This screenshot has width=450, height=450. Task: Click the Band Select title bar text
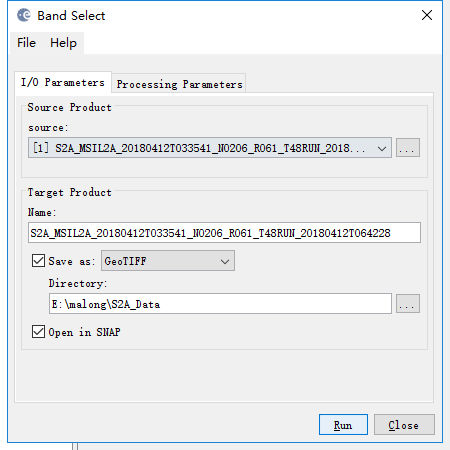point(71,16)
